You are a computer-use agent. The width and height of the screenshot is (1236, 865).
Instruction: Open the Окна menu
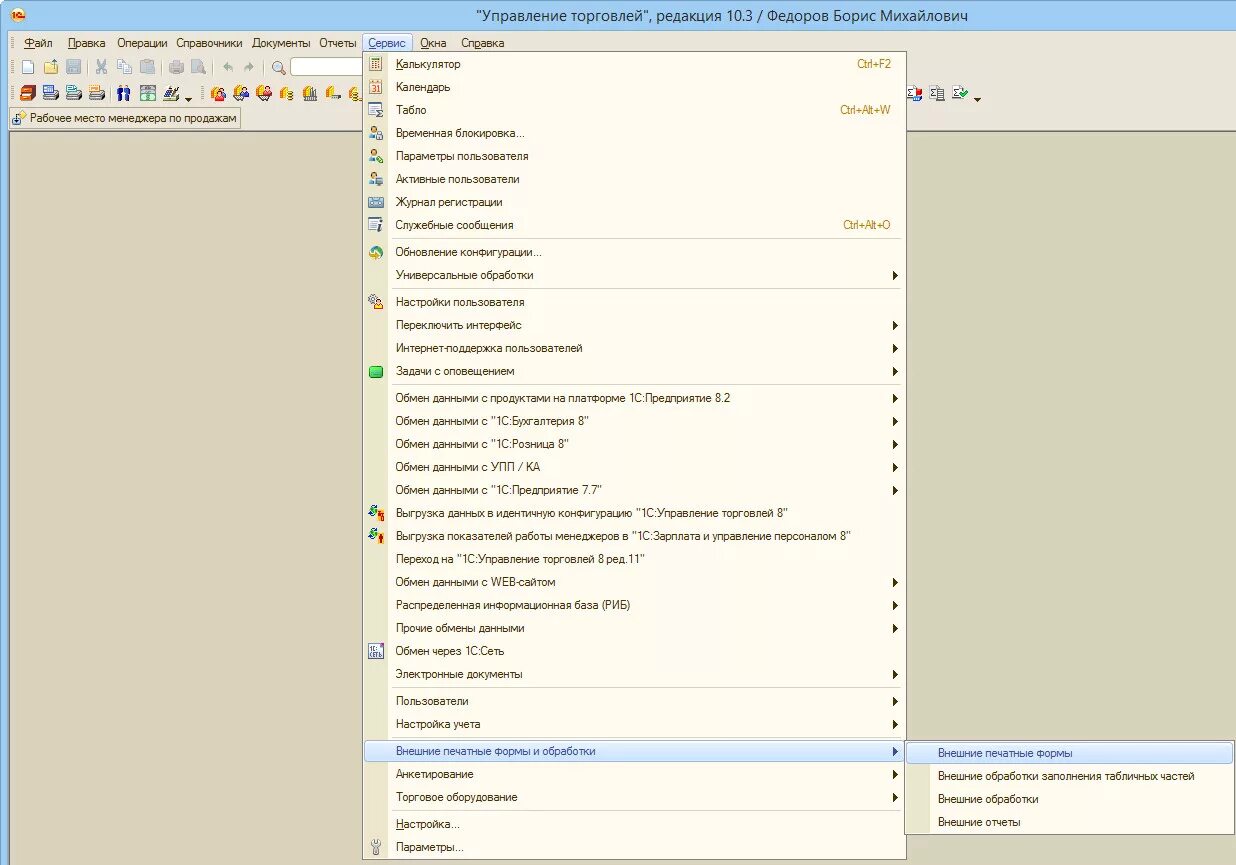pyautogui.click(x=433, y=43)
